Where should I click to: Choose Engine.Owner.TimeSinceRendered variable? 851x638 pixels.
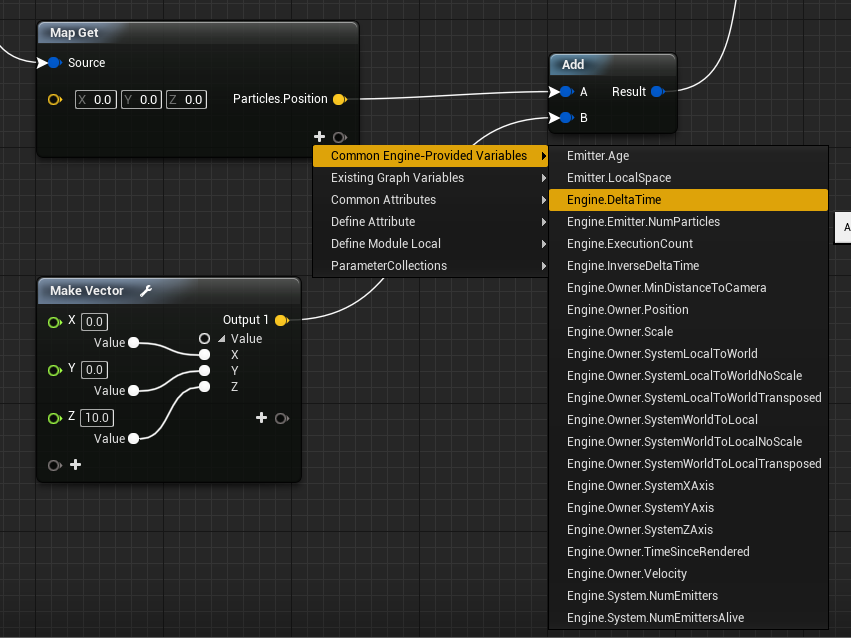click(x=689, y=552)
